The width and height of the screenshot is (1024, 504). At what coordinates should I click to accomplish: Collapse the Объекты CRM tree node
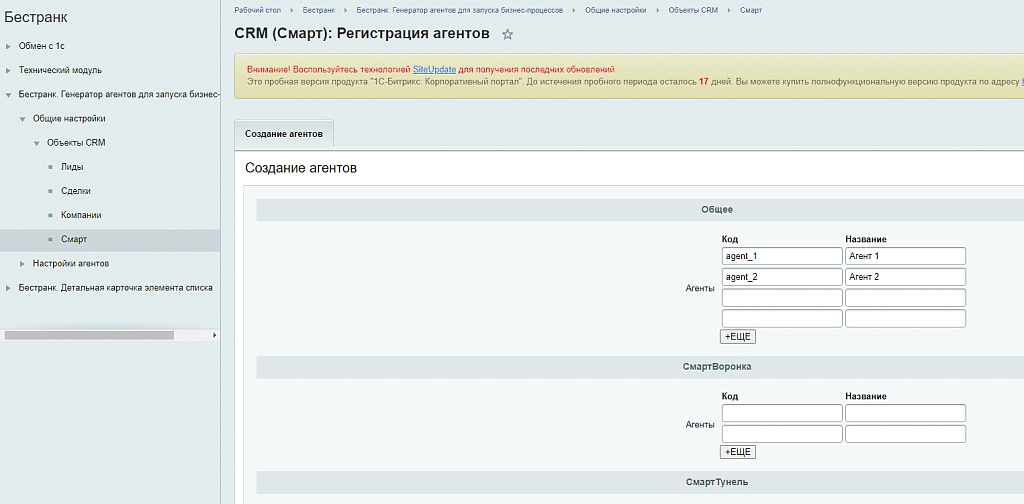(36, 143)
